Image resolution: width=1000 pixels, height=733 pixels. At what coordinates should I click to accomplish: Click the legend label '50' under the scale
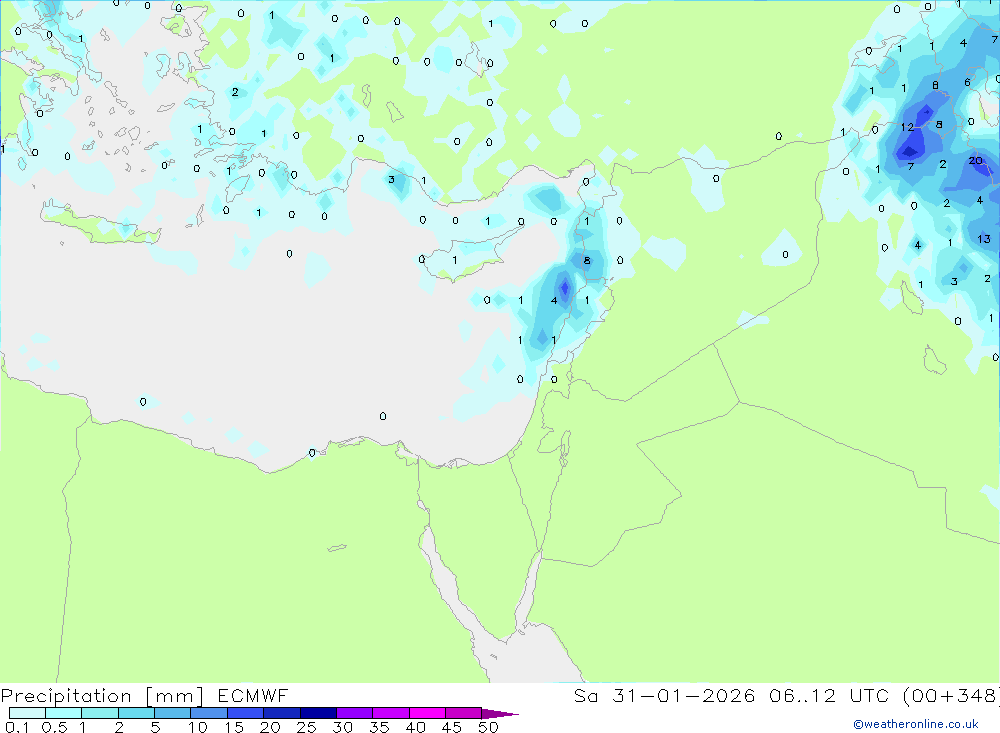[x=489, y=727]
